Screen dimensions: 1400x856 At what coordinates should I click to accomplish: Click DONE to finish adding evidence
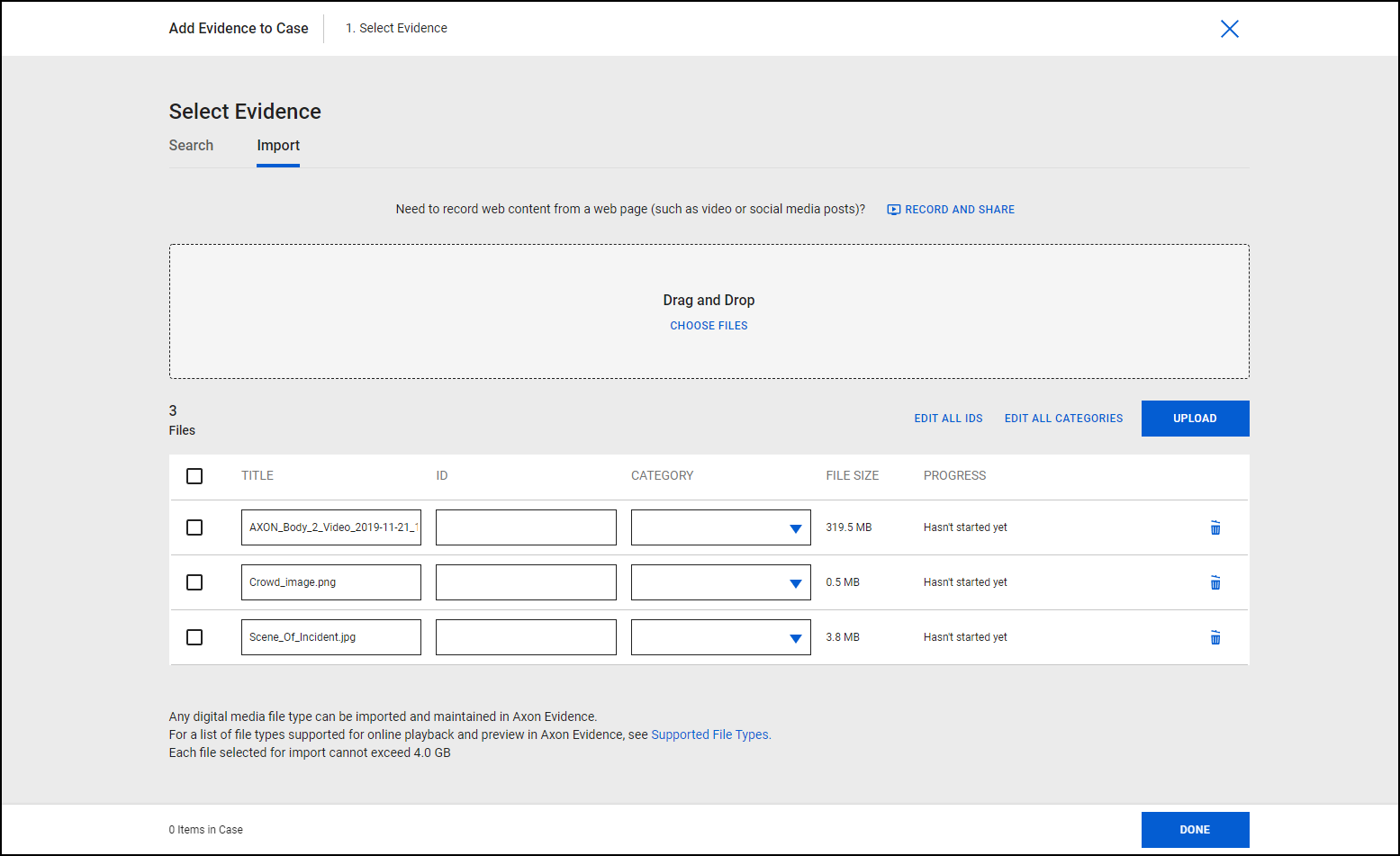(x=1195, y=829)
